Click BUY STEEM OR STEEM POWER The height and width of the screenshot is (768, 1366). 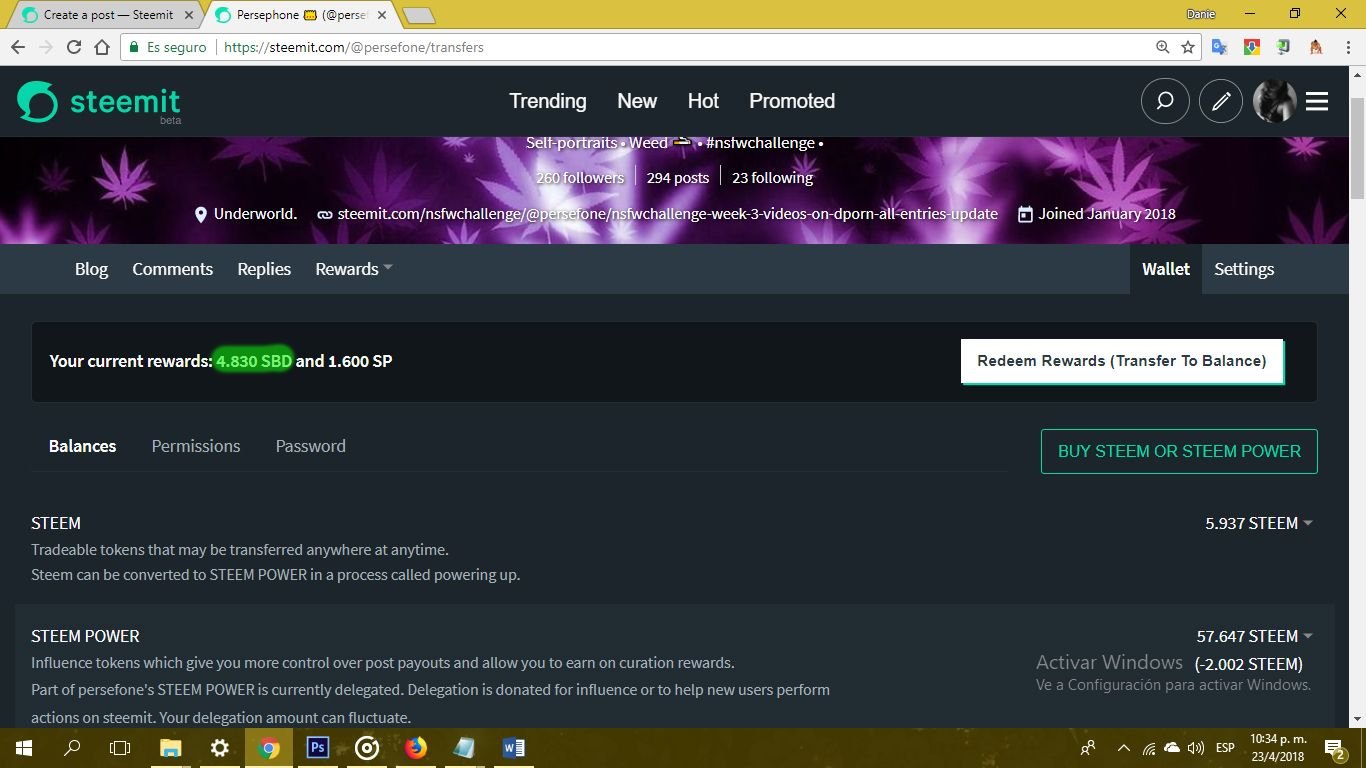pyautogui.click(x=1179, y=451)
